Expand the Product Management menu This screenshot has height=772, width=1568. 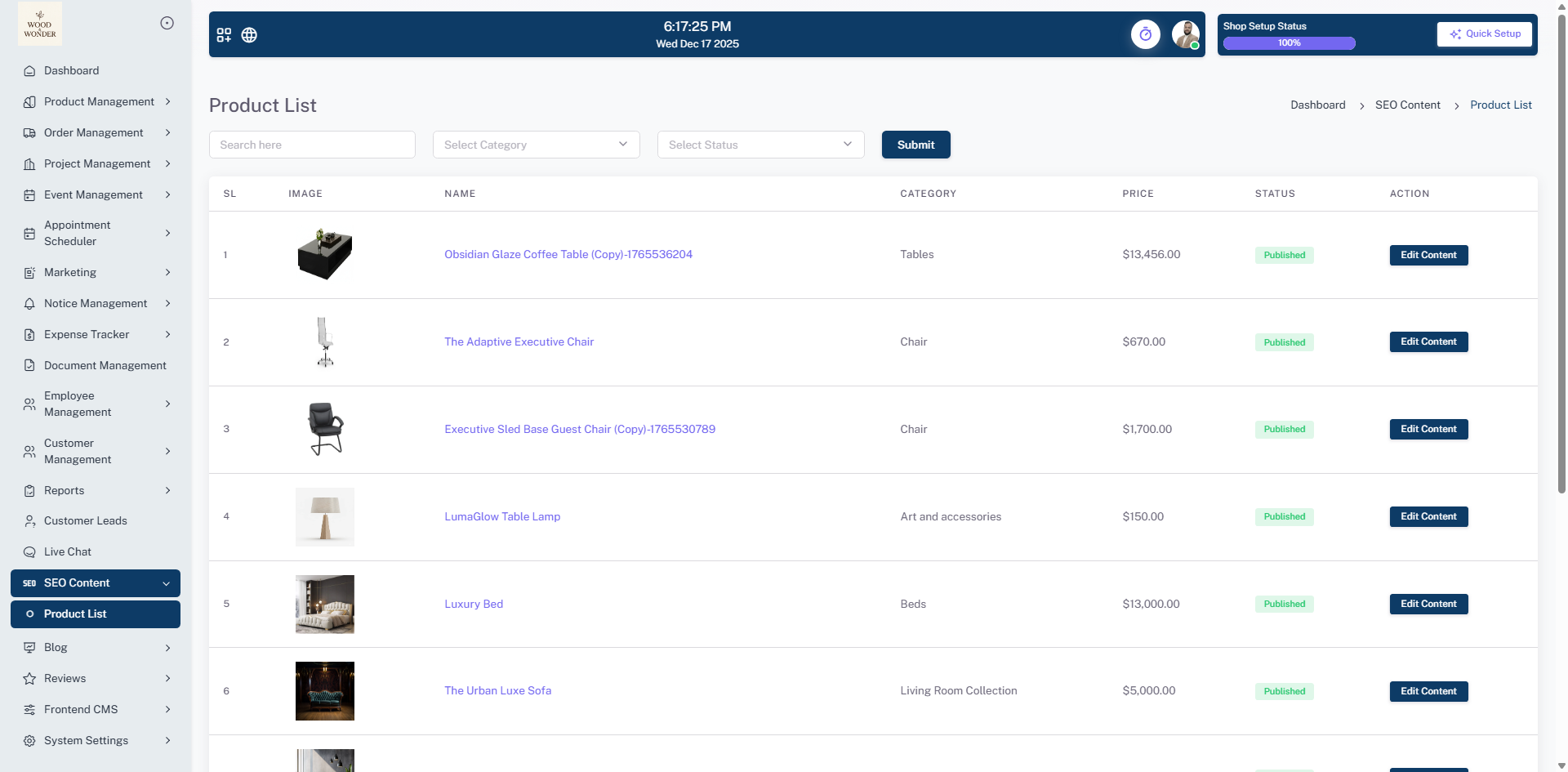[98, 102]
